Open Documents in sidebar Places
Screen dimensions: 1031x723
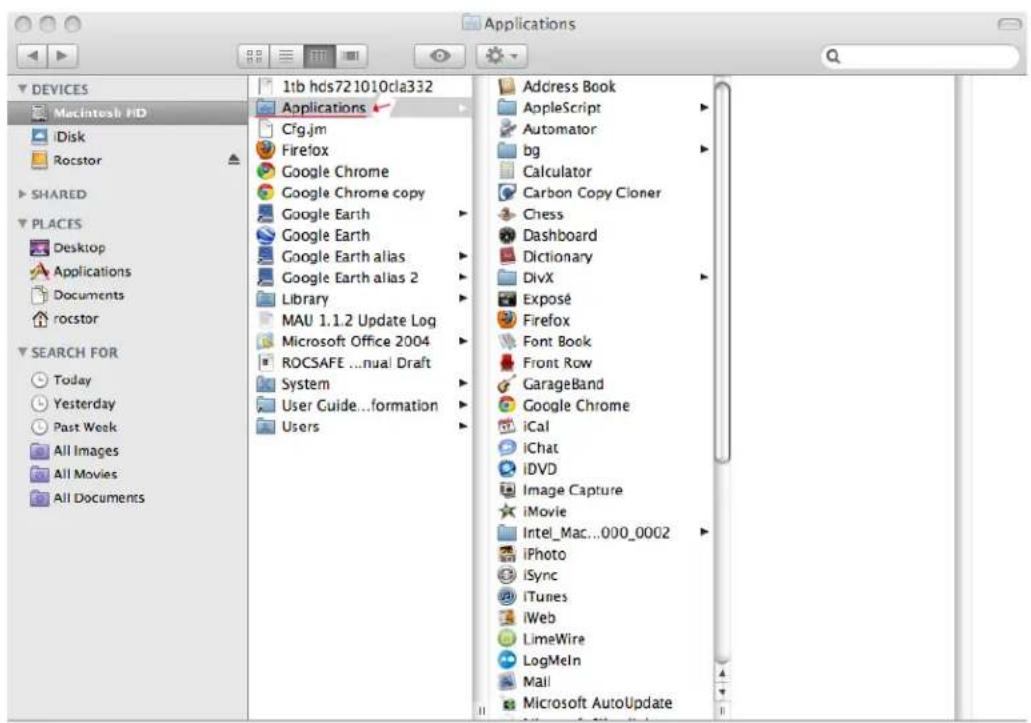77,295
